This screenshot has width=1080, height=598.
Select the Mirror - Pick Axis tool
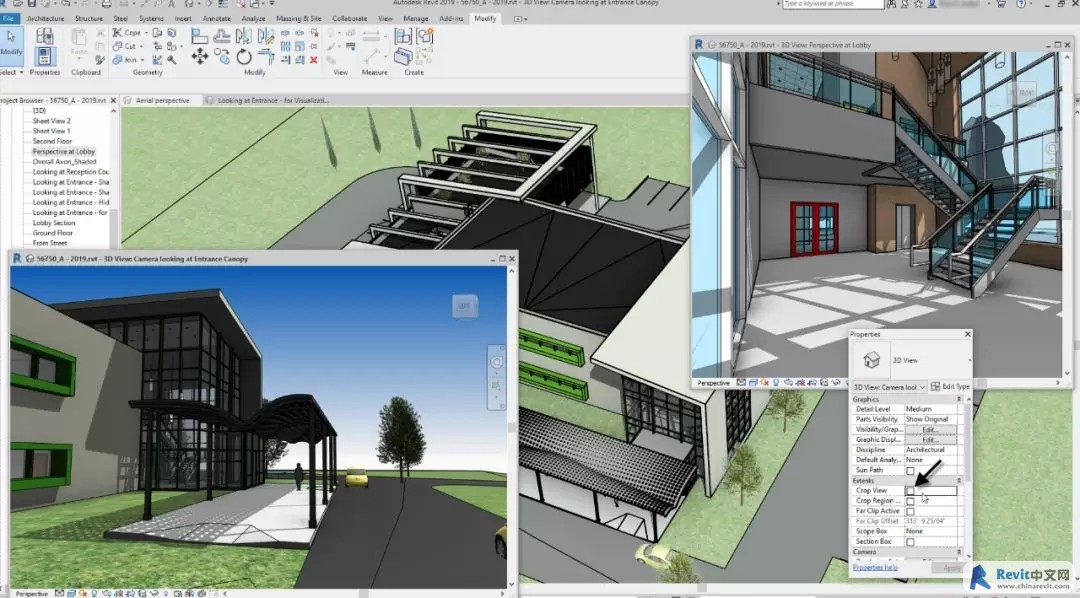[x=244, y=36]
